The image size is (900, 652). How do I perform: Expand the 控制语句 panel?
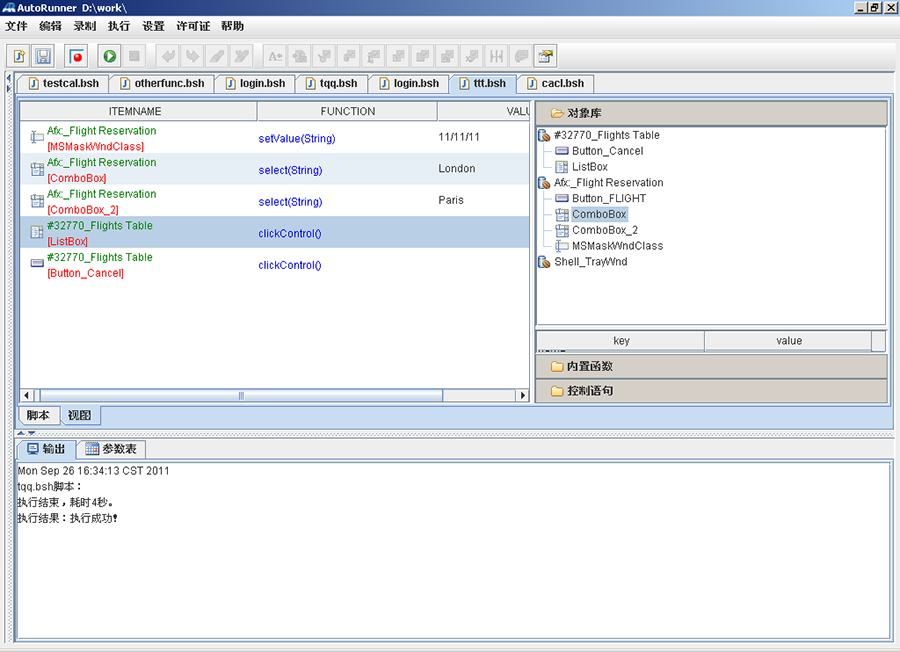(x=583, y=391)
